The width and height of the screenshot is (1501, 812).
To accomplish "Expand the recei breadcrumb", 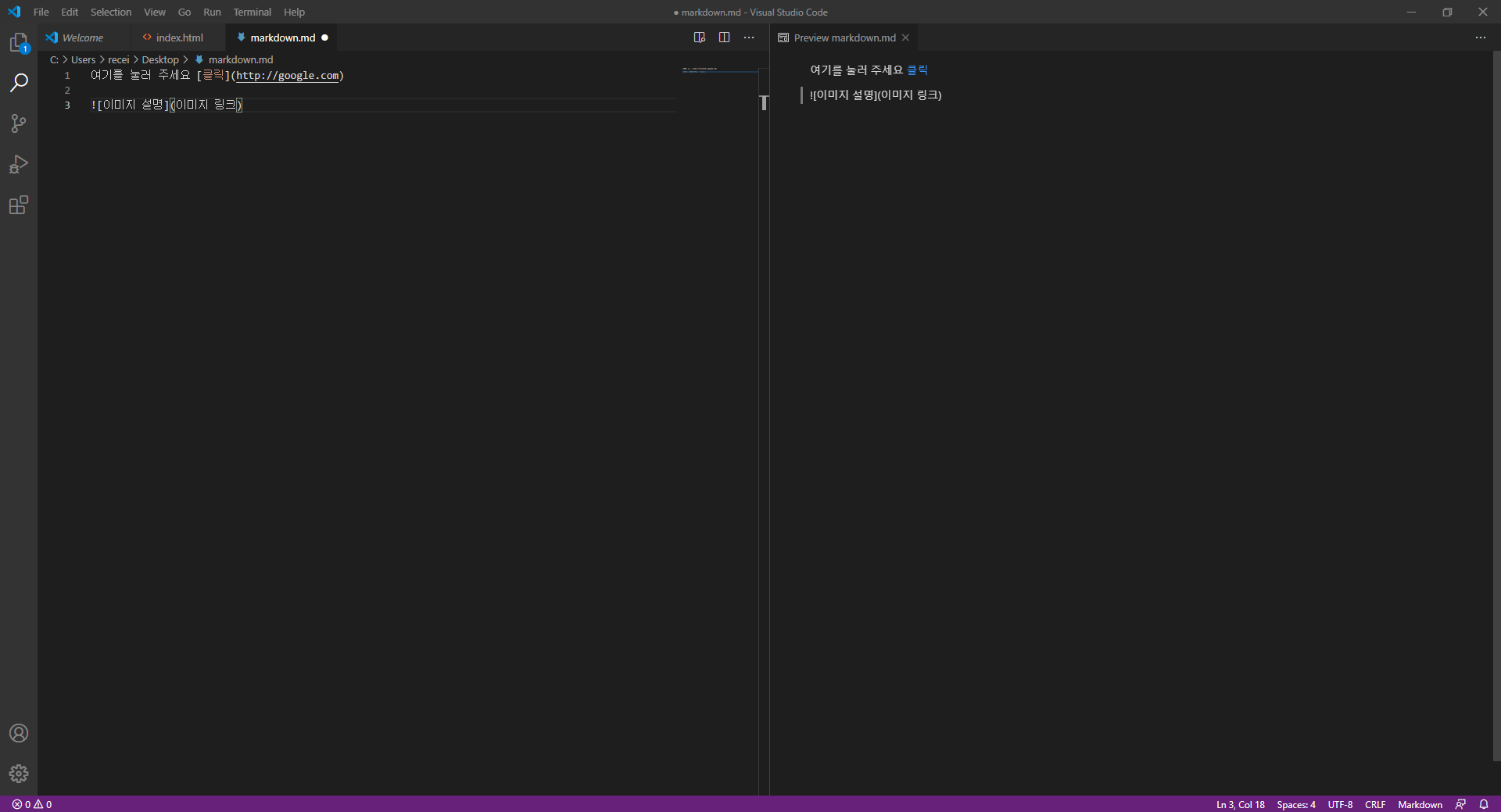I will pos(119,60).
